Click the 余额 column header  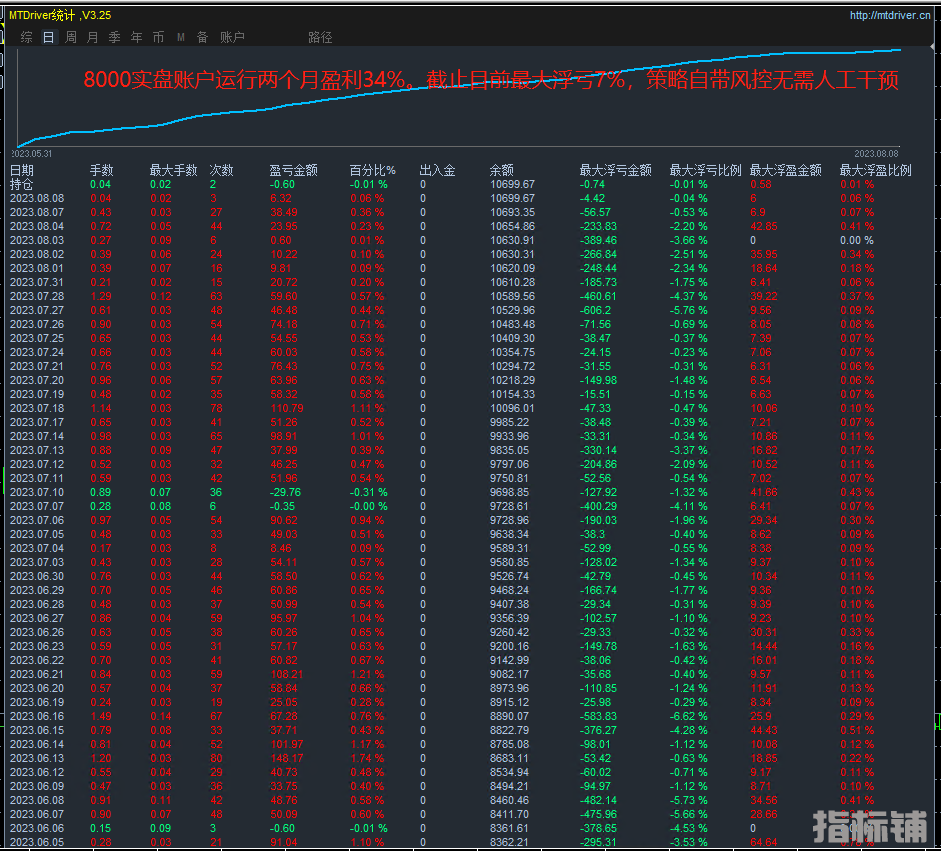pyautogui.click(x=502, y=170)
